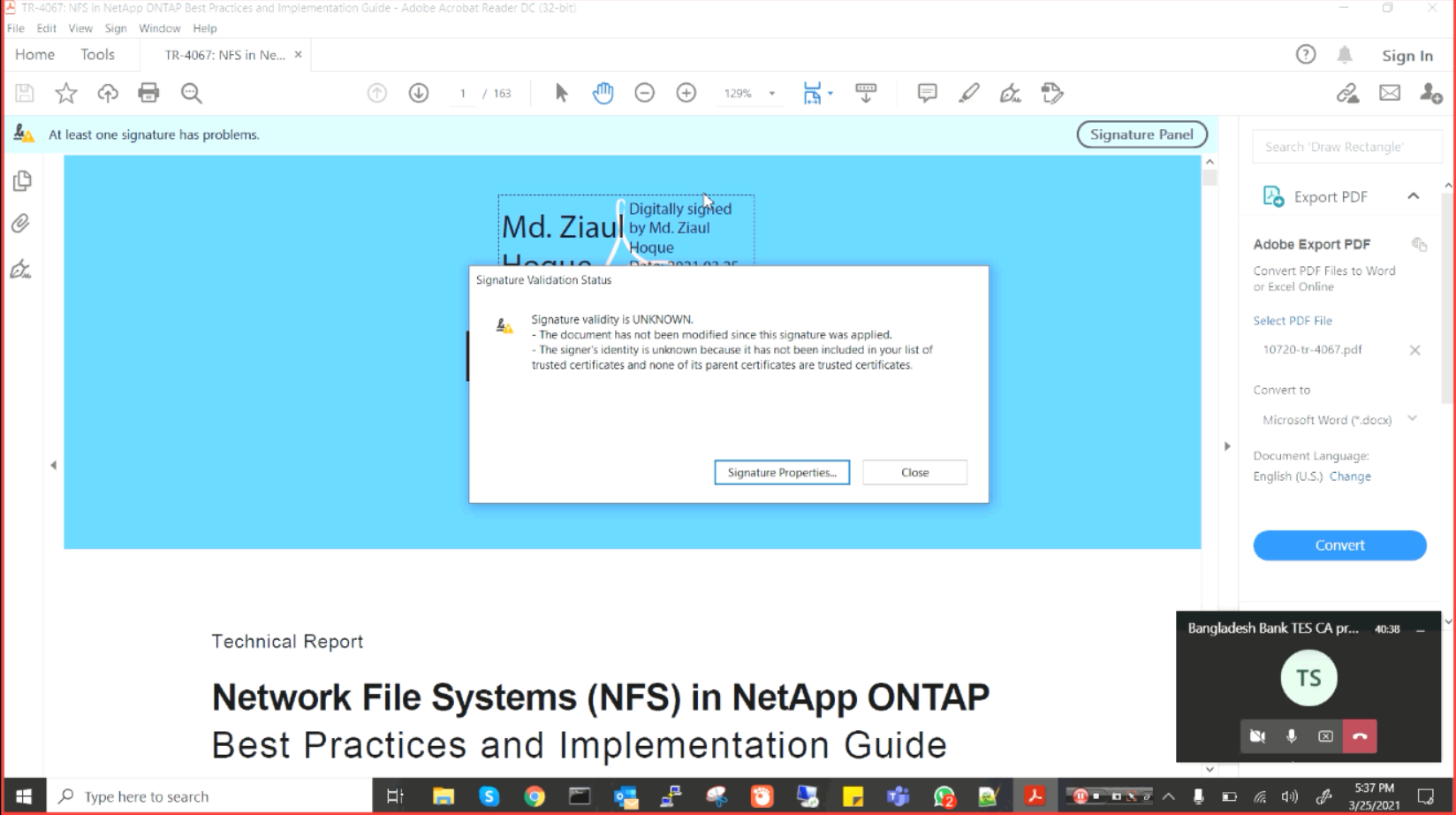The width and height of the screenshot is (1456, 815).
Task: Switch to the Home tab
Action: (35, 55)
